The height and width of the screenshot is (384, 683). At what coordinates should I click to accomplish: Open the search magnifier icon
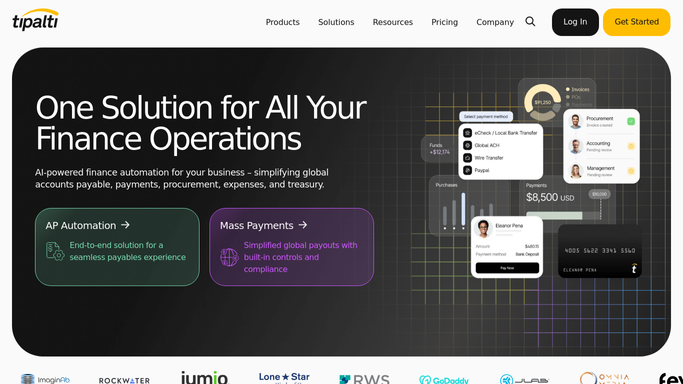pos(530,21)
